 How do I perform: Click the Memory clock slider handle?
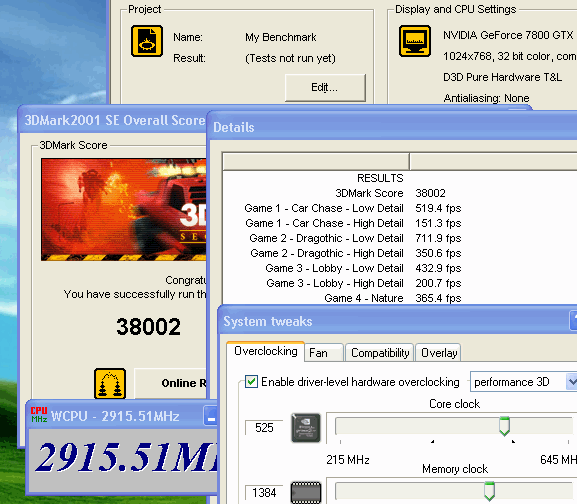(x=489, y=491)
